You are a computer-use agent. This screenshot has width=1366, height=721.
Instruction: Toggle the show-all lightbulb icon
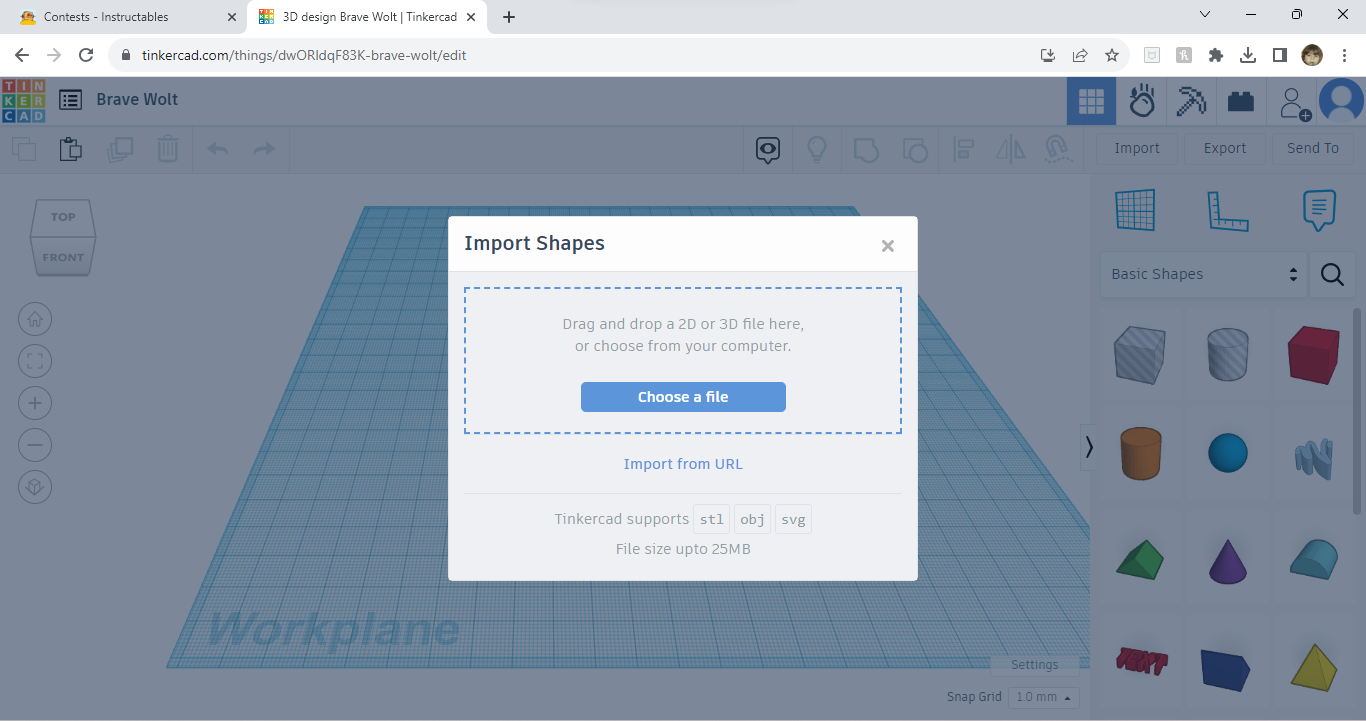817,150
